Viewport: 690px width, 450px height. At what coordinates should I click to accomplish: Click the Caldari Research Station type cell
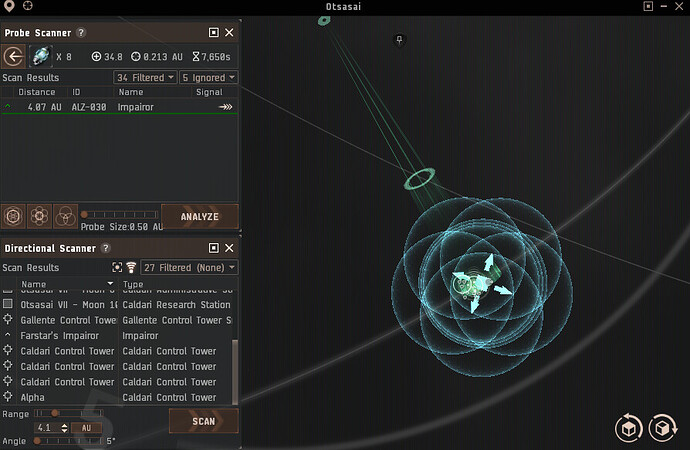pos(176,304)
